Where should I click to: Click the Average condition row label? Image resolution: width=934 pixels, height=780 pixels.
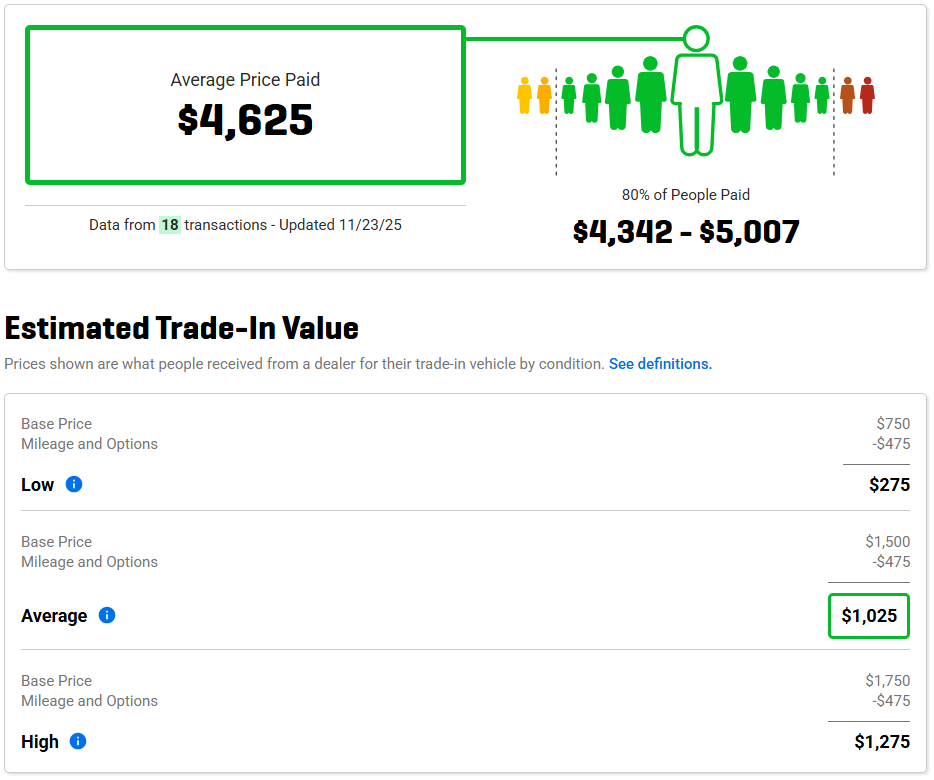click(54, 616)
